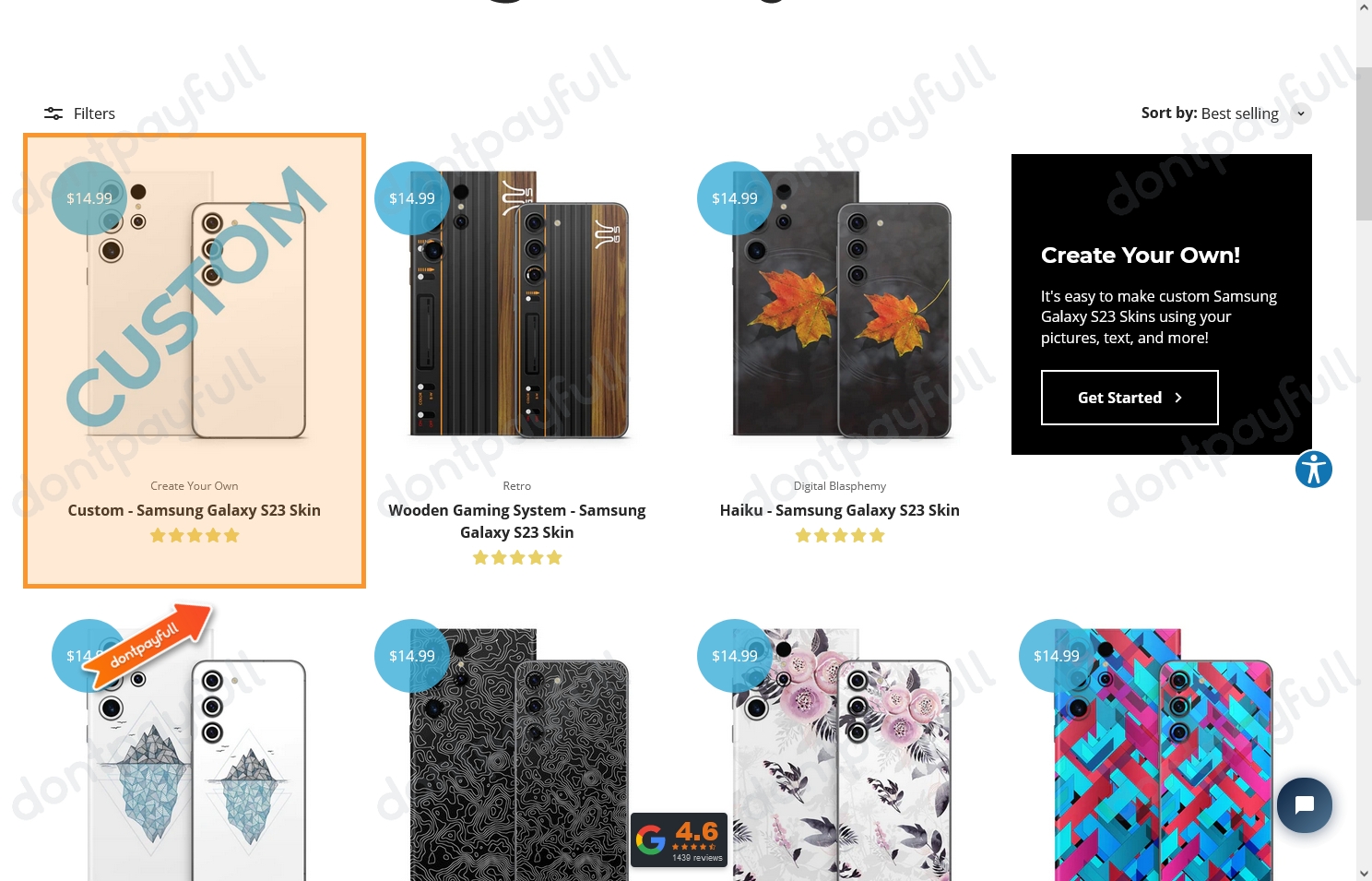Open Custom - Samsung Galaxy S23 Skin link

point(195,510)
